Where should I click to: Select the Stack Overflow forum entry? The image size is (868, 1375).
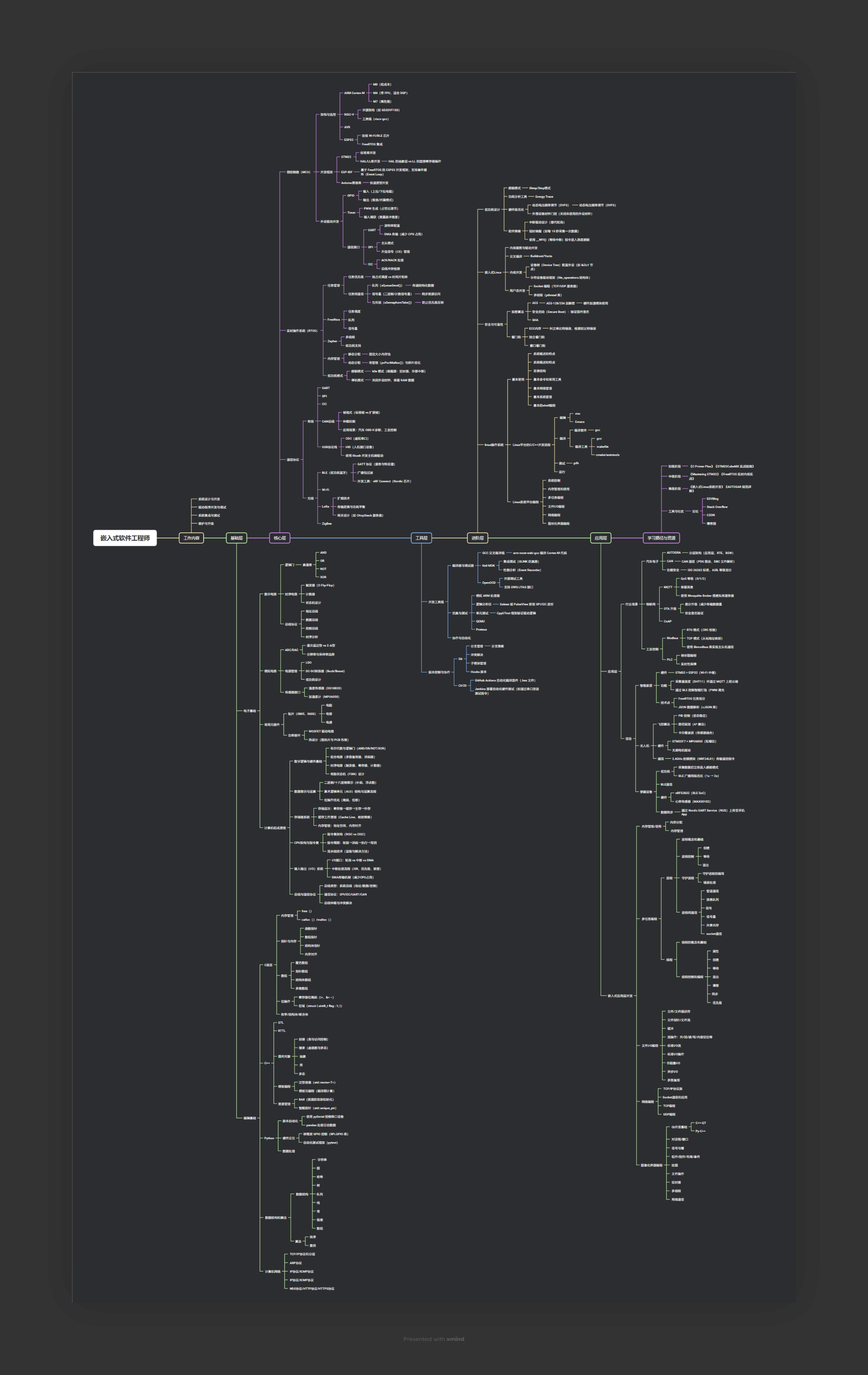[717, 506]
